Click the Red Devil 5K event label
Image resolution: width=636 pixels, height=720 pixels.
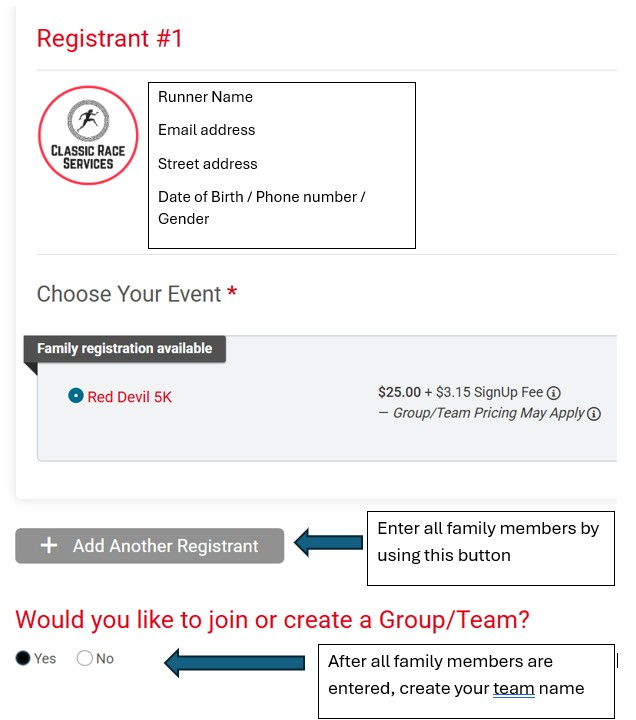coord(130,397)
